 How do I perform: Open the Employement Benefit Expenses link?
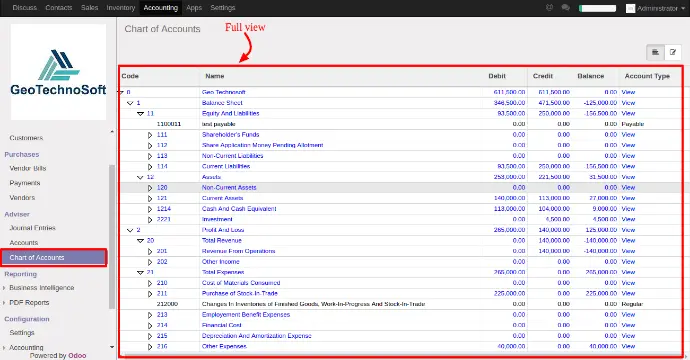[246, 314]
